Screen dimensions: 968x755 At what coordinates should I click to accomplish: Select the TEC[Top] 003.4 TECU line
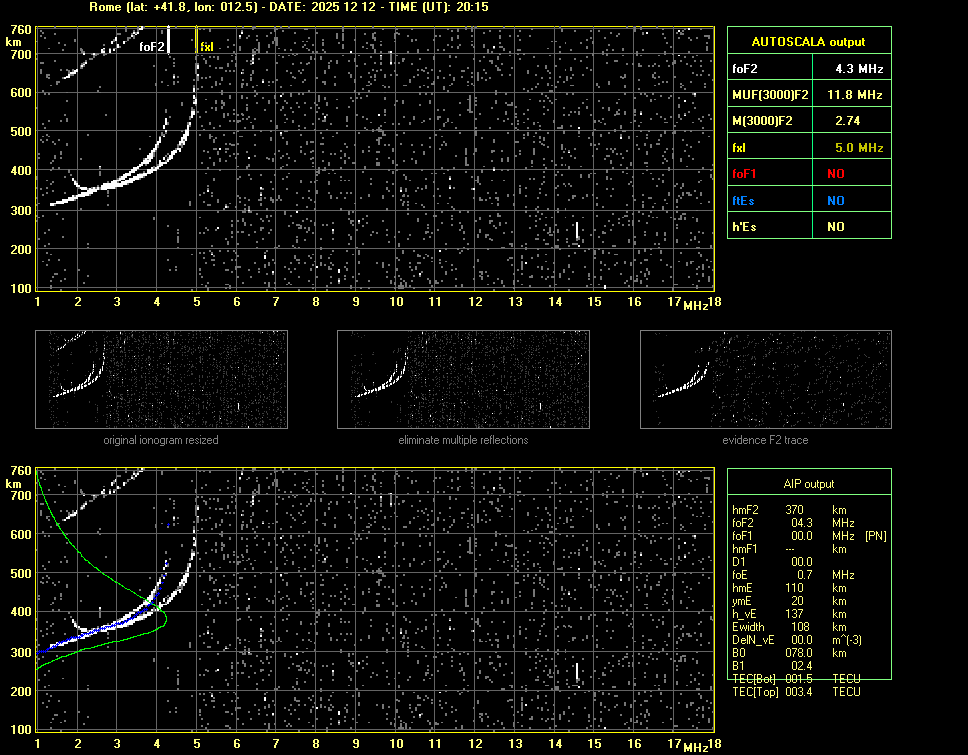click(796, 692)
